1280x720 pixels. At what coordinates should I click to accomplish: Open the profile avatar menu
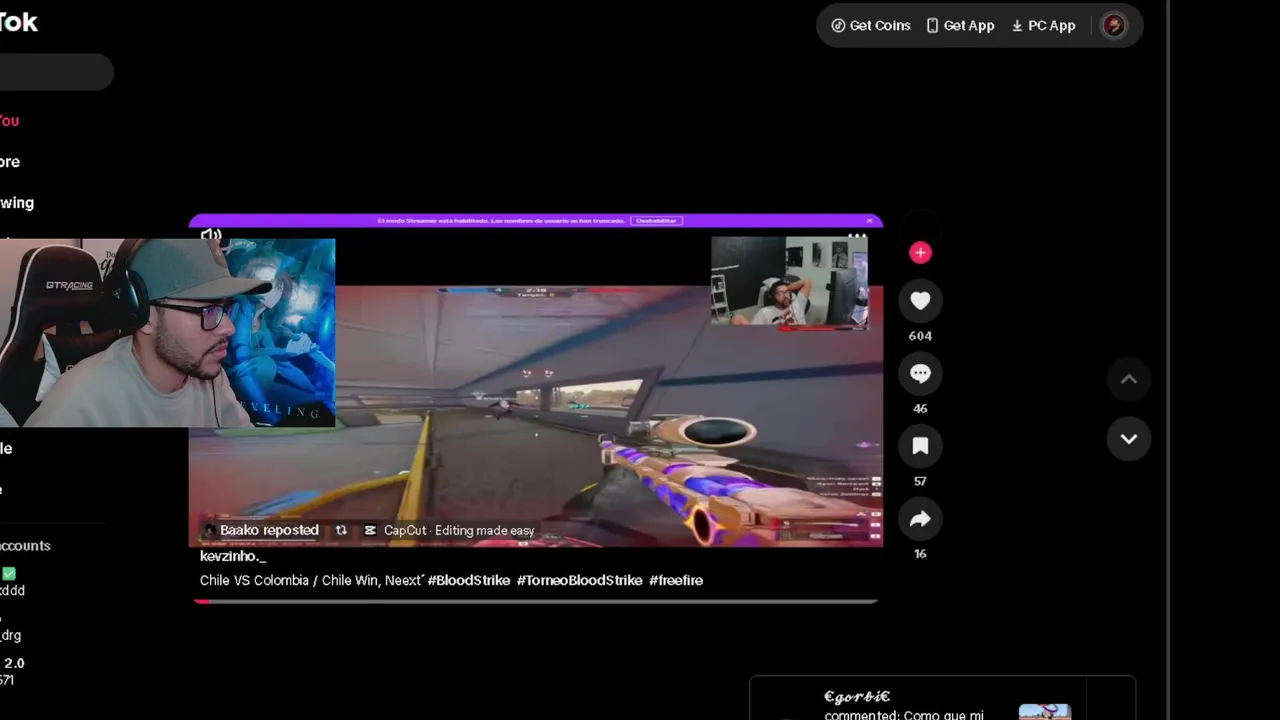click(1113, 26)
